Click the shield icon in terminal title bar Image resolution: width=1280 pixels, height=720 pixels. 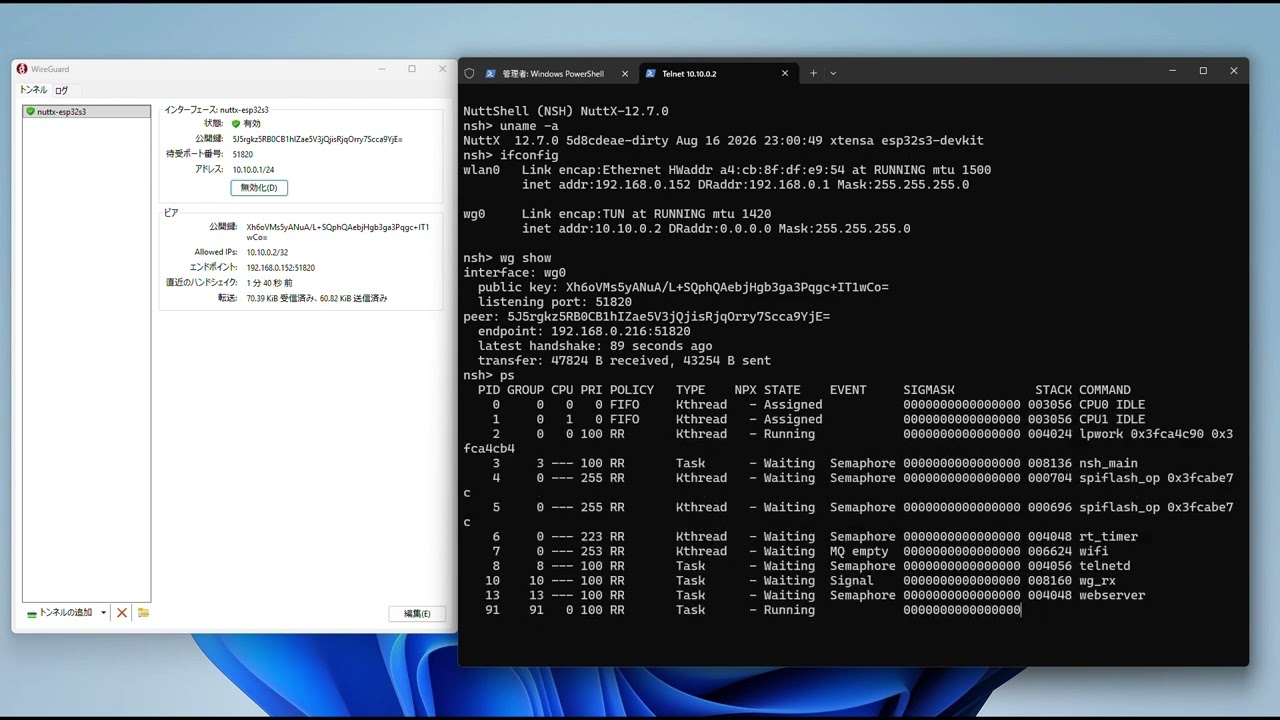469,73
